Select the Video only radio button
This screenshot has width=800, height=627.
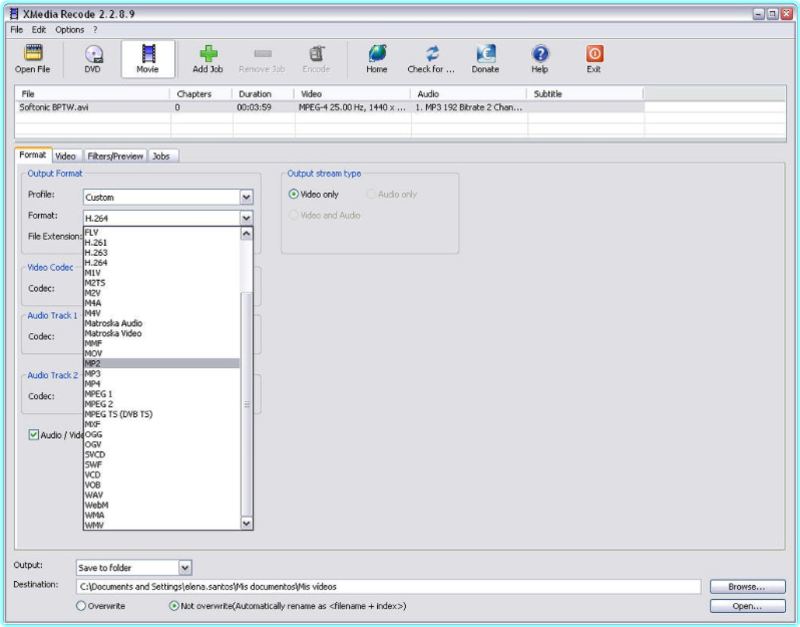(293, 194)
